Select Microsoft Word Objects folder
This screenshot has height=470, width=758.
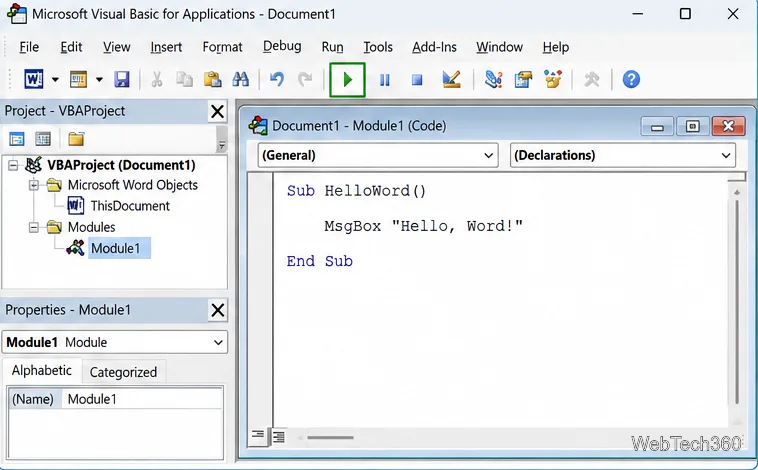(x=132, y=185)
